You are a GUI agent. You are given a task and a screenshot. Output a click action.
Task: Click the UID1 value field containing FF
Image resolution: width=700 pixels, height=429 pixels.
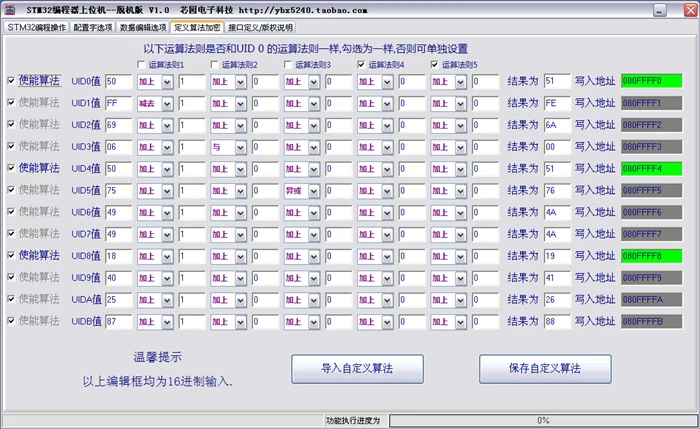[x=117, y=102]
